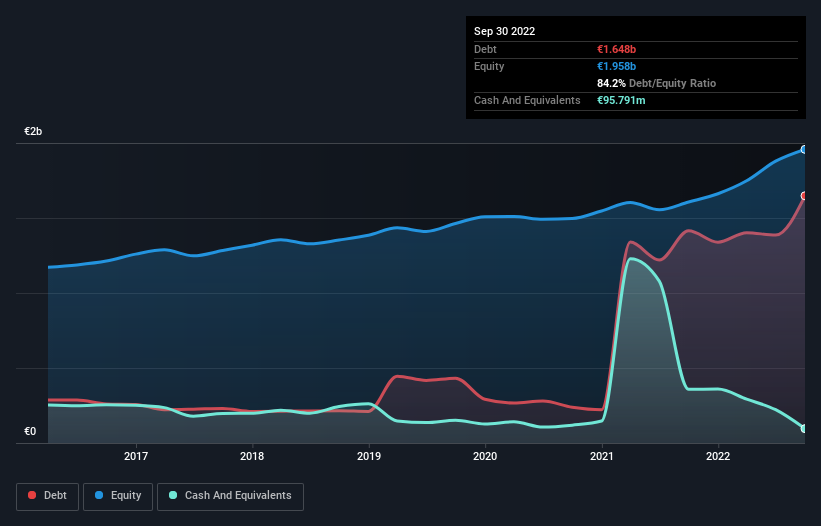
Task: Click the Debt tooltip row label
Action: (x=485, y=49)
